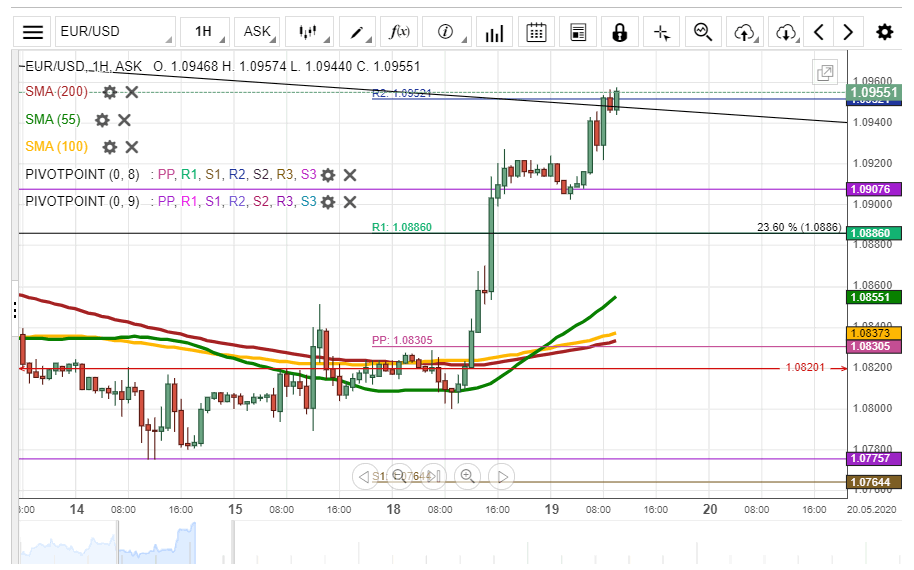Click the 20.05.2020 date label

[x=871, y=509]
